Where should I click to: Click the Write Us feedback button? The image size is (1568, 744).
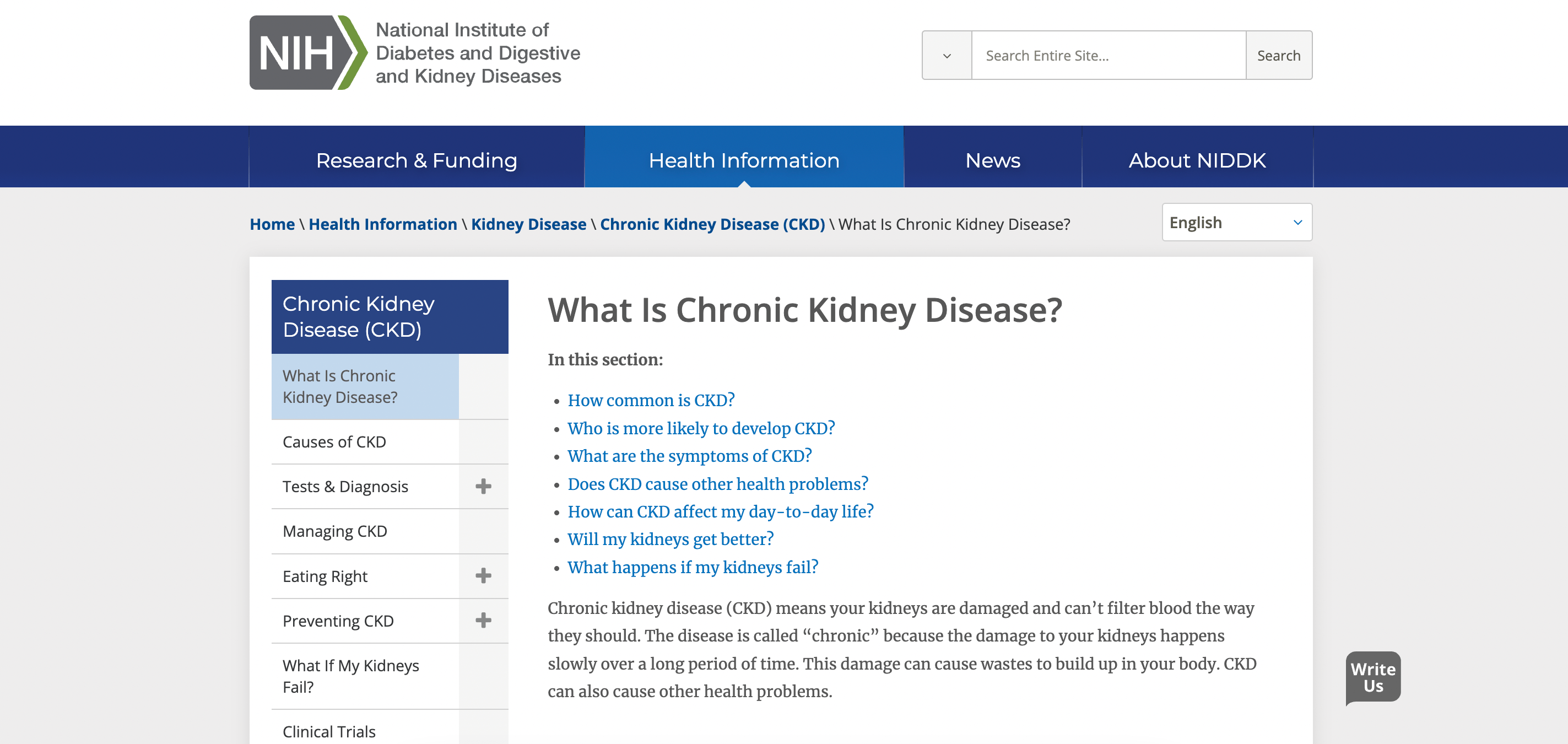[x=1372, y=678]
